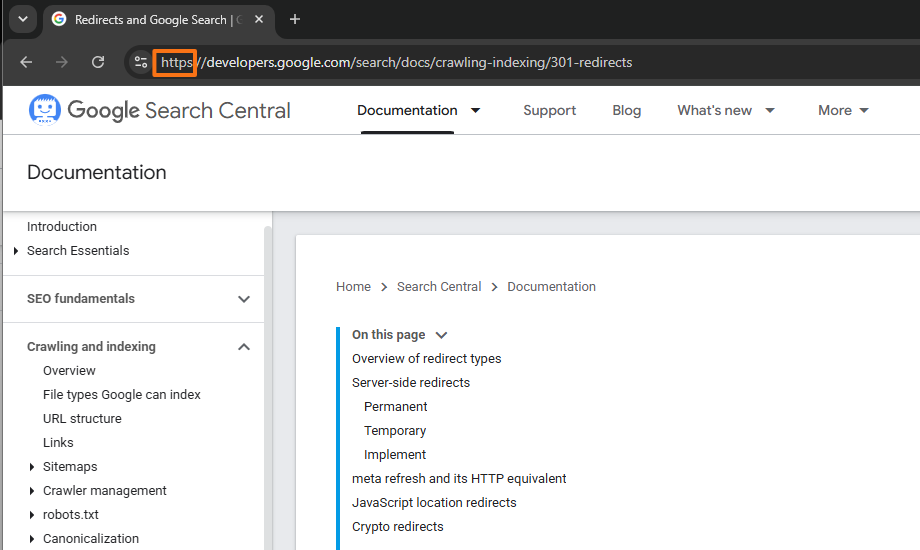Open the site information icon in the address bar

[141, 62]
